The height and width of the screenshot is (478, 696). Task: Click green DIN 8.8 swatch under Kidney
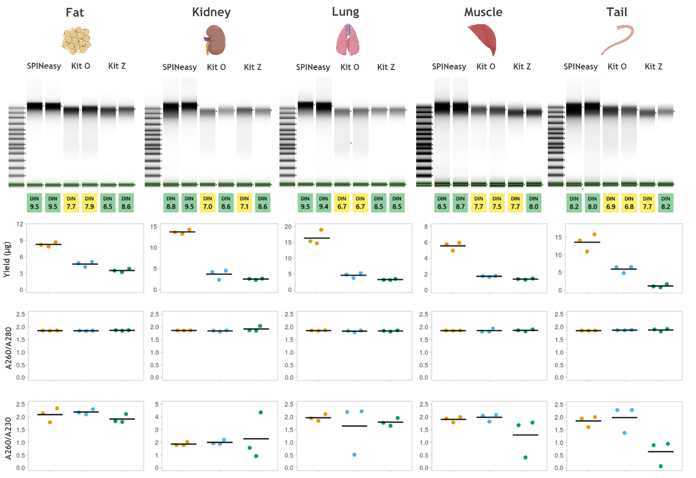[x=171, y=203]
